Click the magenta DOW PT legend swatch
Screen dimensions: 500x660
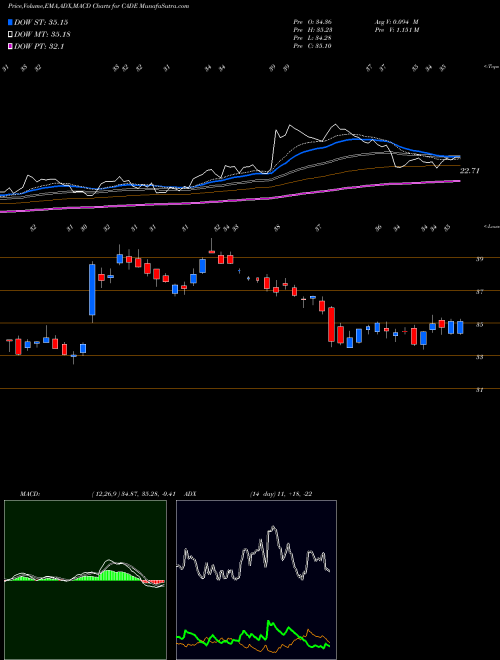coord(11,46)
